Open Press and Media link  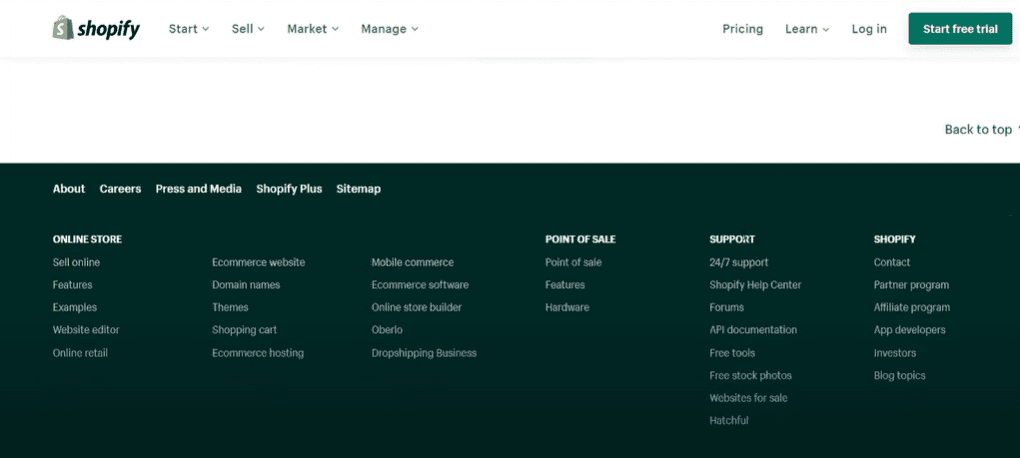click(x=198, y=189)
